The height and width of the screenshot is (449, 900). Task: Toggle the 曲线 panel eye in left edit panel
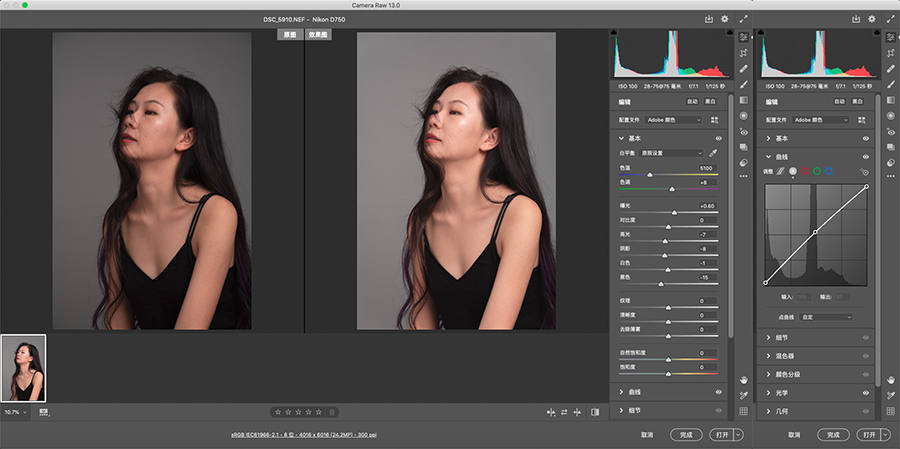(718, 392)
